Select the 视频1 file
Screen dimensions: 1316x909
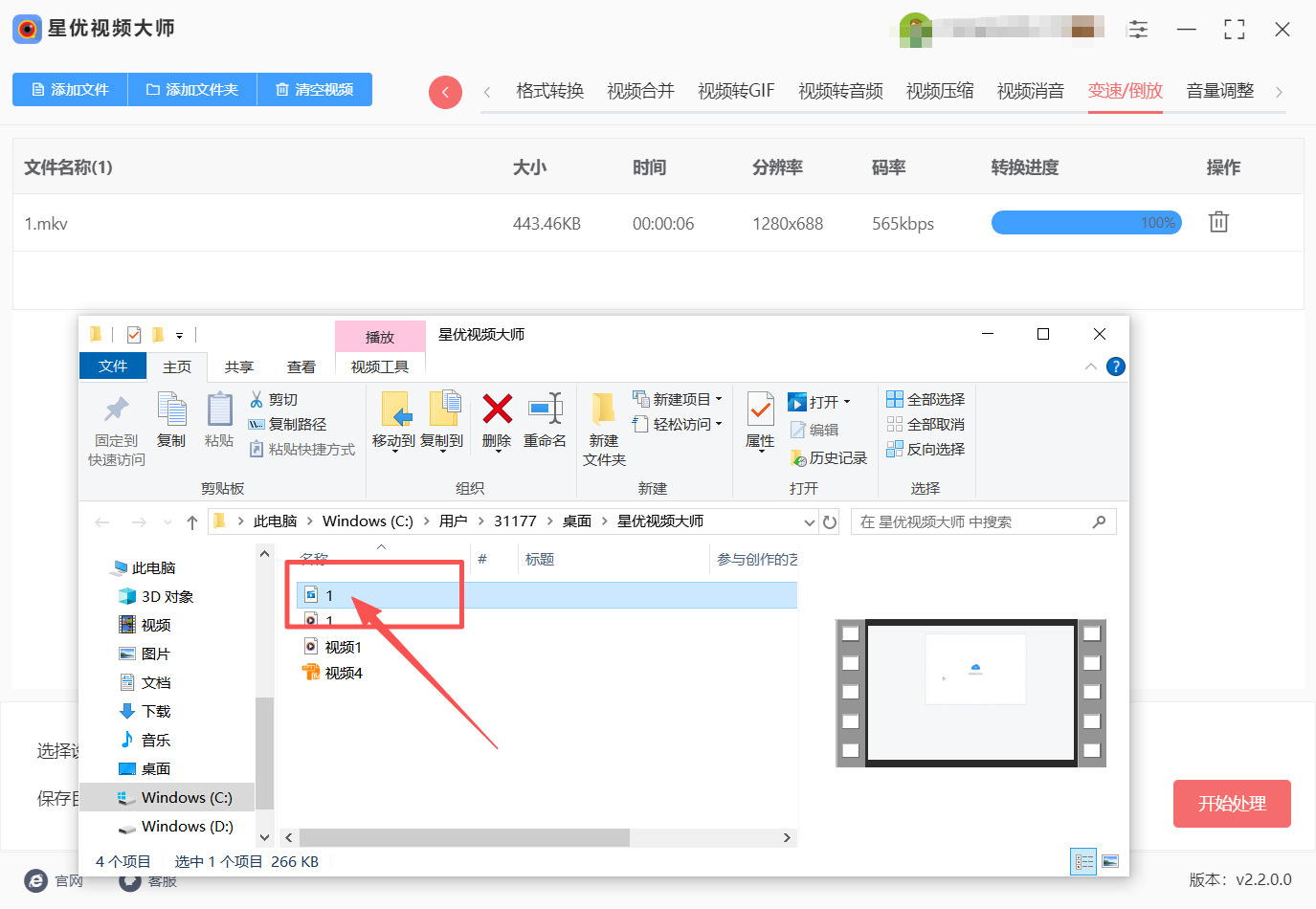(x=333, y=647)
